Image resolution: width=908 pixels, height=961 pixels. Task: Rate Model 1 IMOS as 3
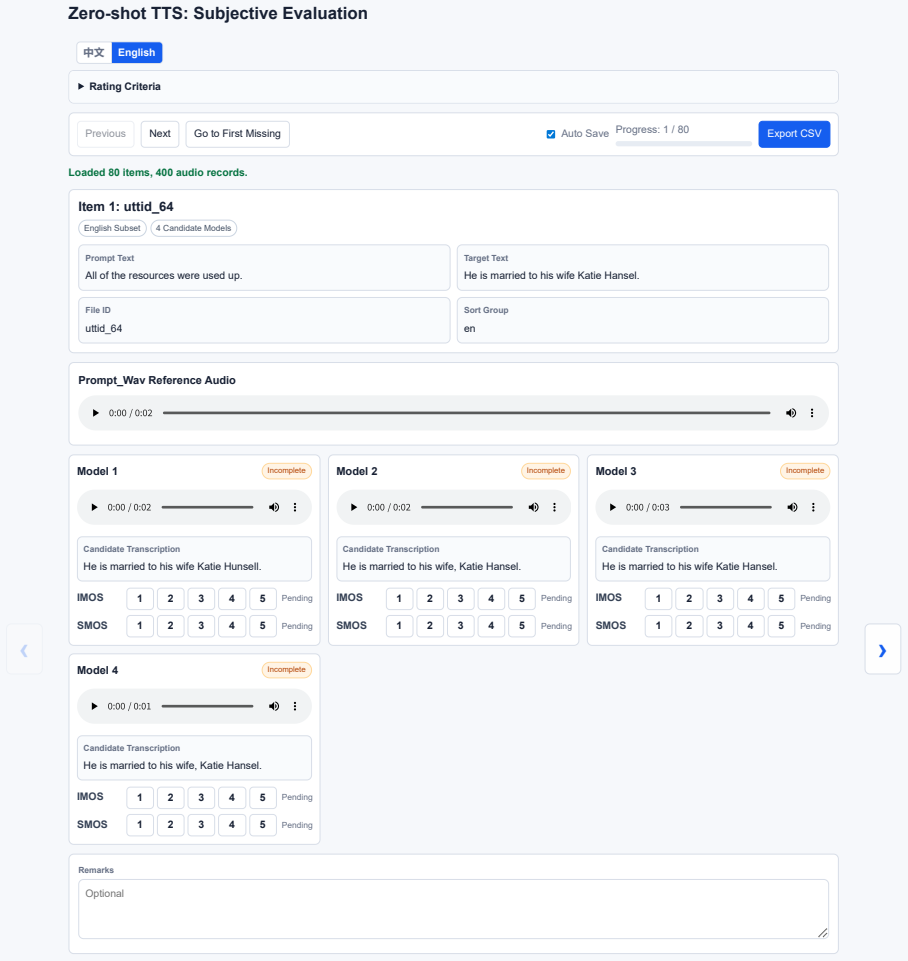coord(201,599)
